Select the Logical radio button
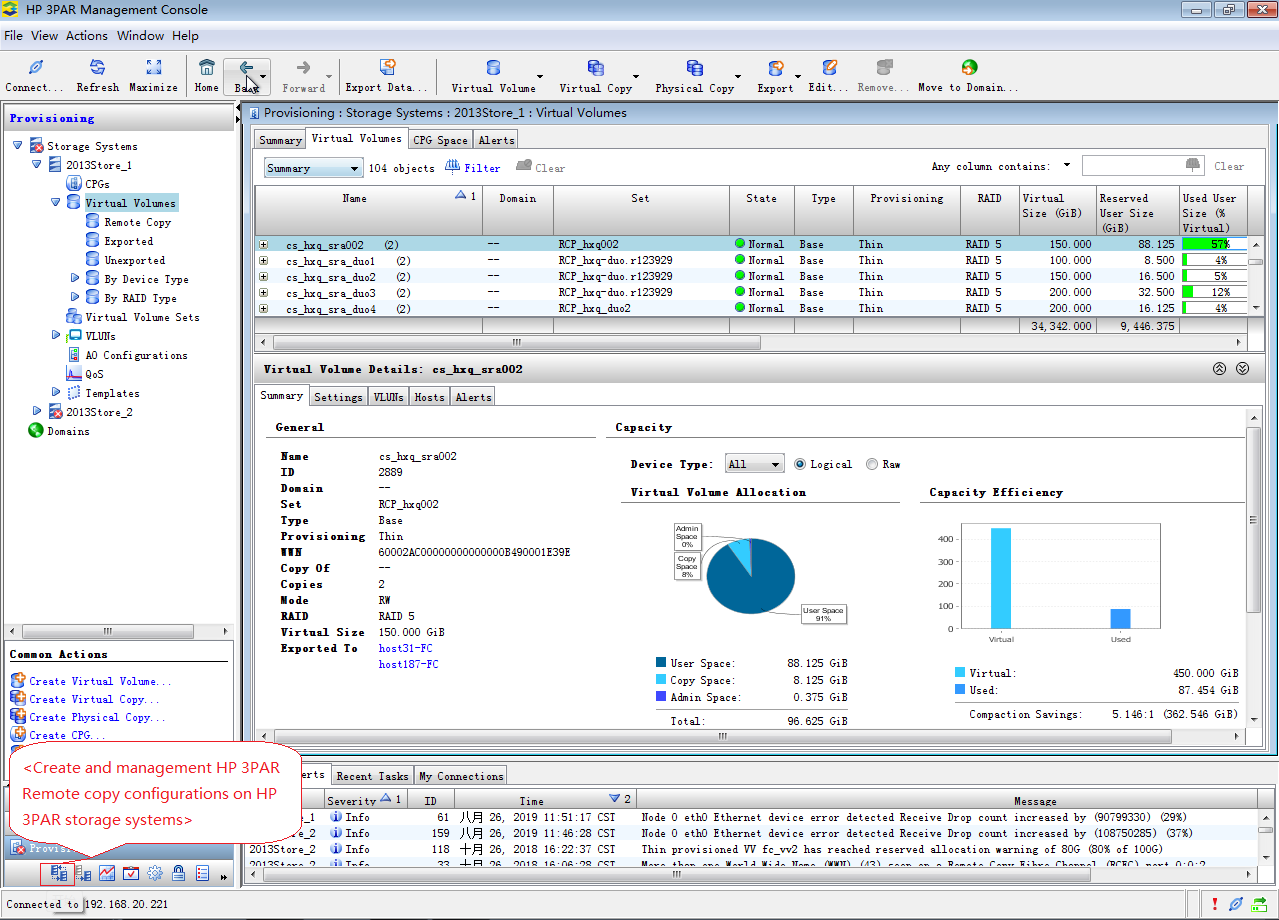Image resolution: width=1279 pixels, height=920 pixels. [800, 464]
